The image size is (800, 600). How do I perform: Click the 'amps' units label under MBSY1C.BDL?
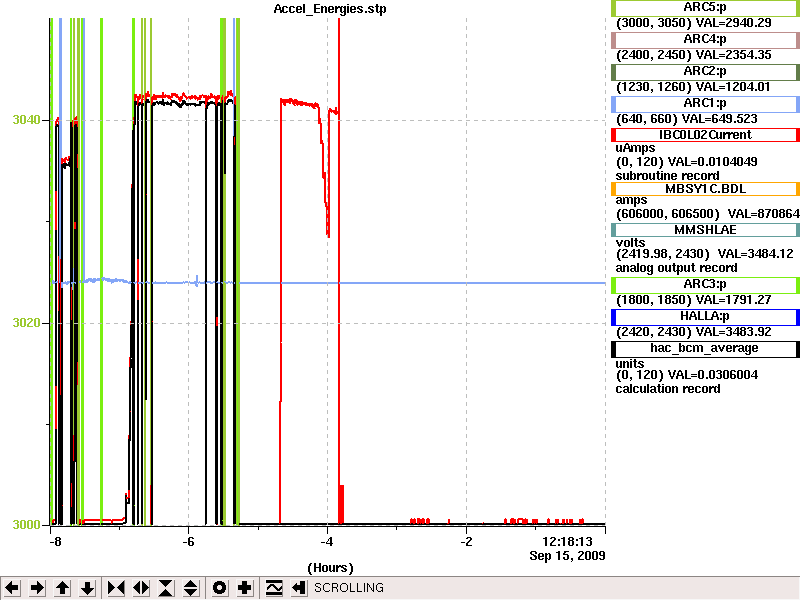[631, 201]
